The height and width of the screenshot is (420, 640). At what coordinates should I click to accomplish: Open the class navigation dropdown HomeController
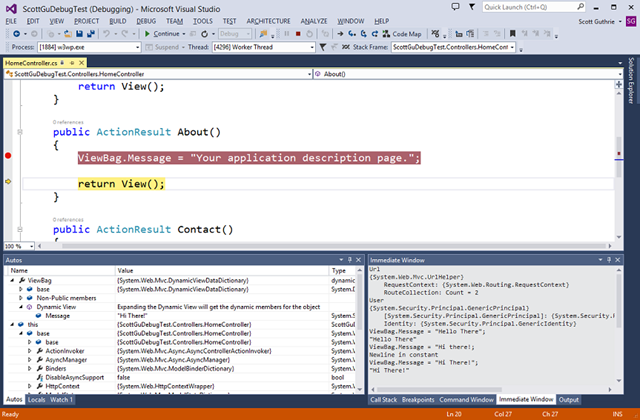(158, 74)
